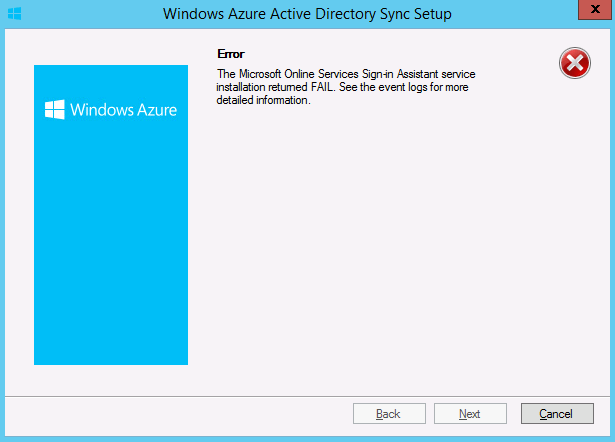Click the window title 'Windows Azure Active Directory Sync Setup'
615x442 pixels.
307,14
